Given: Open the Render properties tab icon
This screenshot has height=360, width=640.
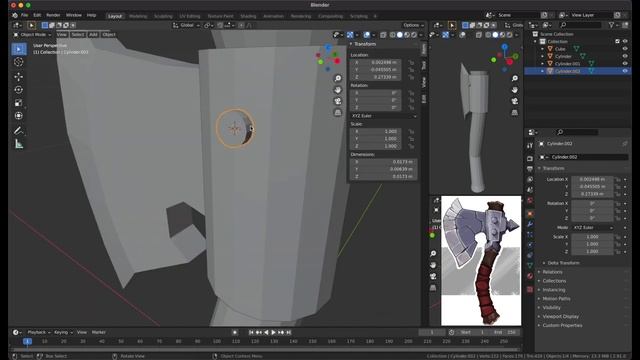Looking at the screenshot, I should click(530, 159).
